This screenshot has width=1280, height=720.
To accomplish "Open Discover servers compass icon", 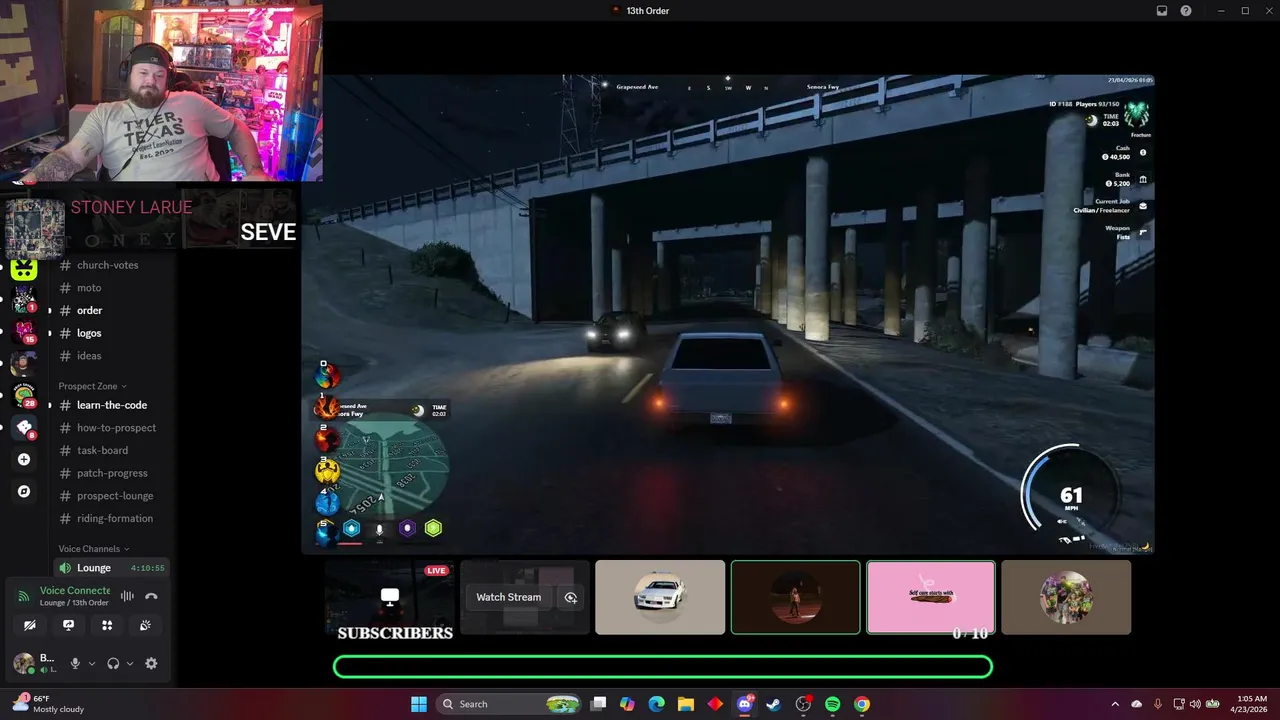I will tap(24, 491).
